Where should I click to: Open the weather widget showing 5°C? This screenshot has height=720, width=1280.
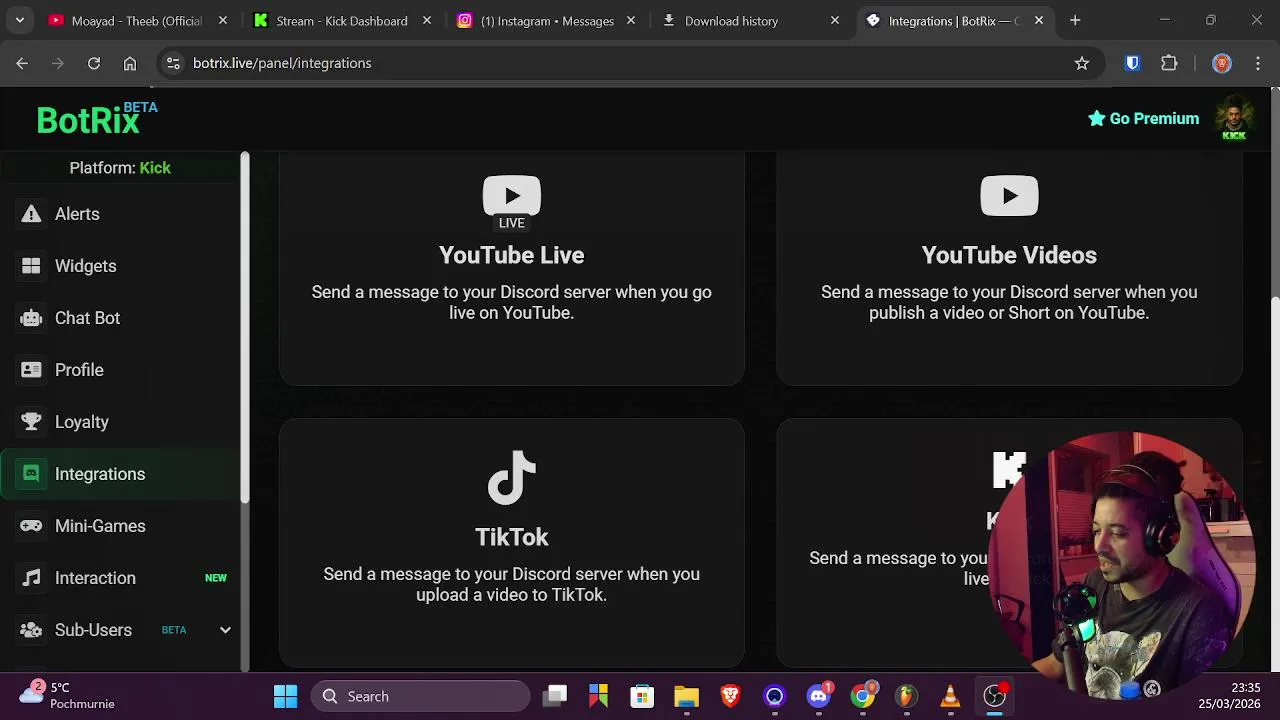(x=68, y=695)
